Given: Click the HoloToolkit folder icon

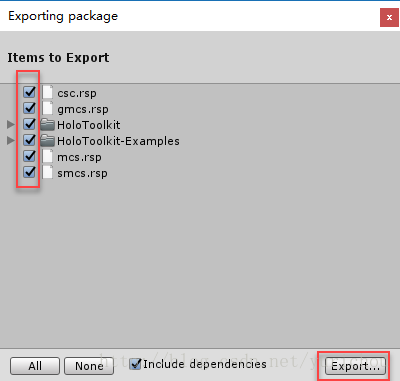Looking at the screenshot, I should tap(47, 125).
